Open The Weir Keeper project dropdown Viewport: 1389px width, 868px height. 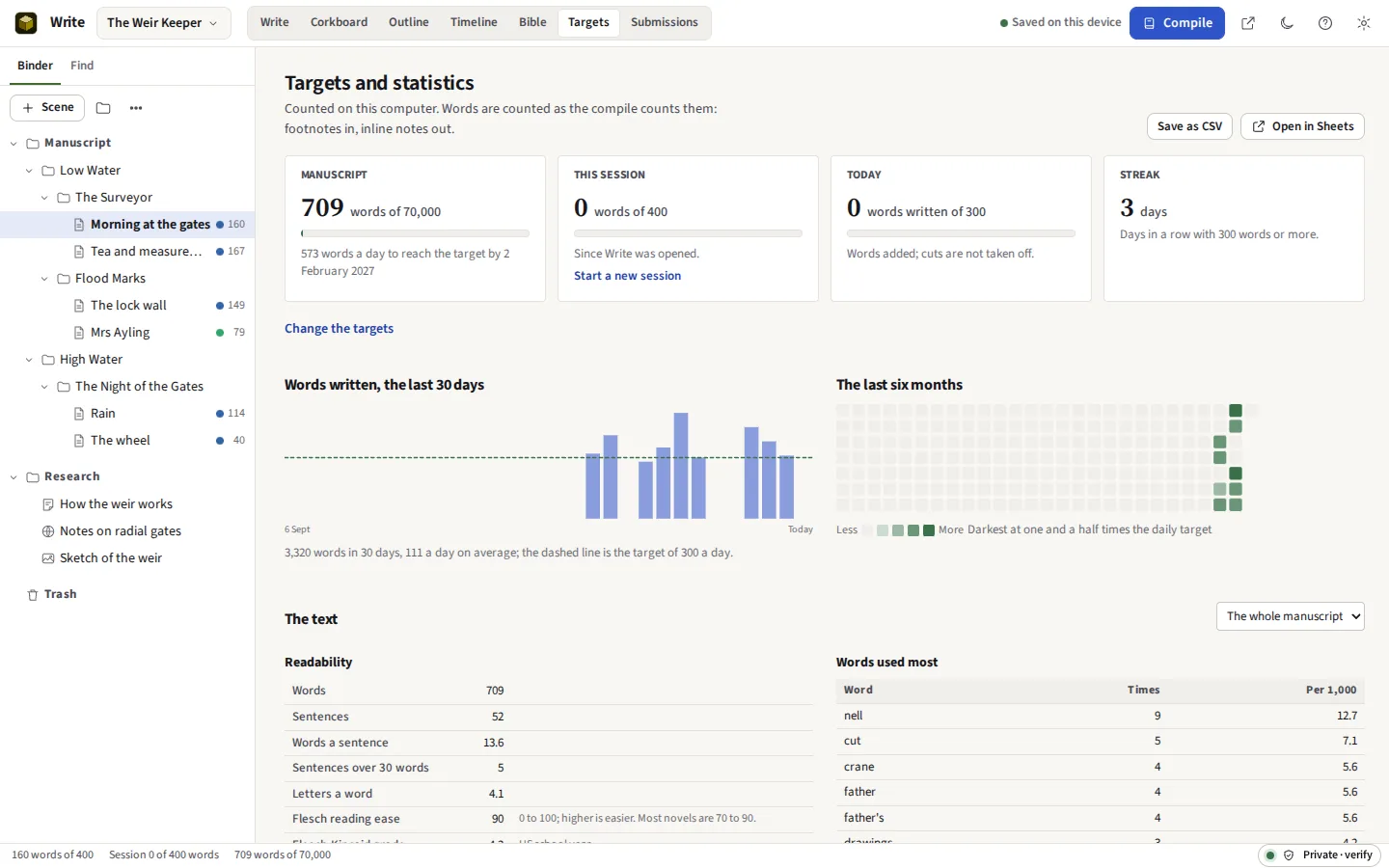click(164, 23)
